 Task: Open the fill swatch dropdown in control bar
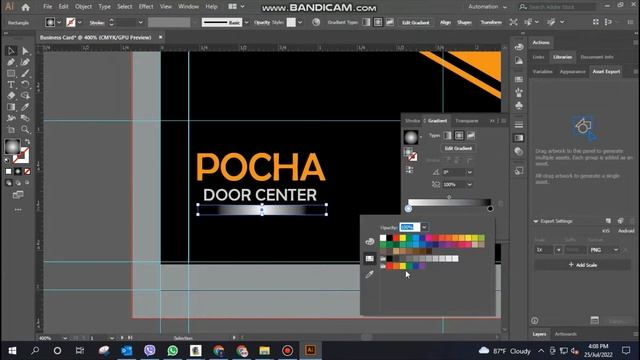tap(59, 23)
